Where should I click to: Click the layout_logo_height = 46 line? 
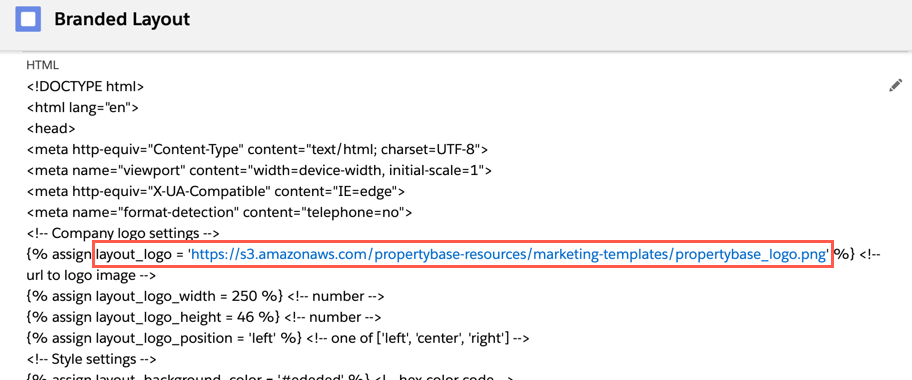point(204,317)
